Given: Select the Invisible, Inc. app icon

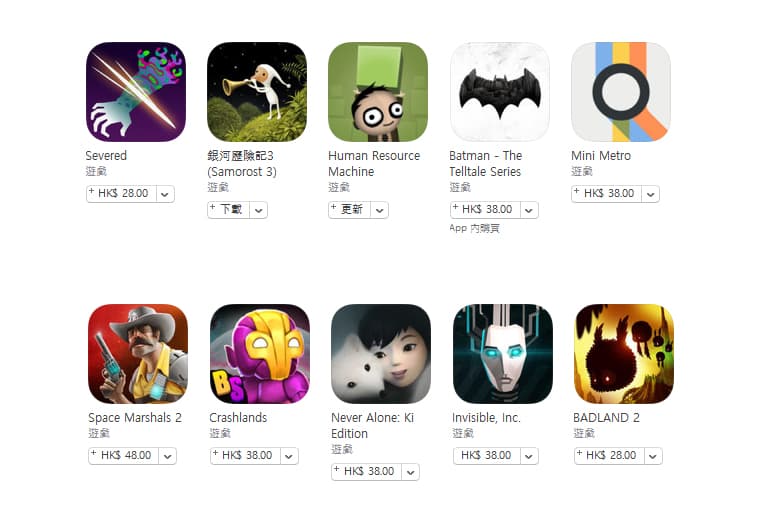Looking at the screenshot, I should 502,354.
